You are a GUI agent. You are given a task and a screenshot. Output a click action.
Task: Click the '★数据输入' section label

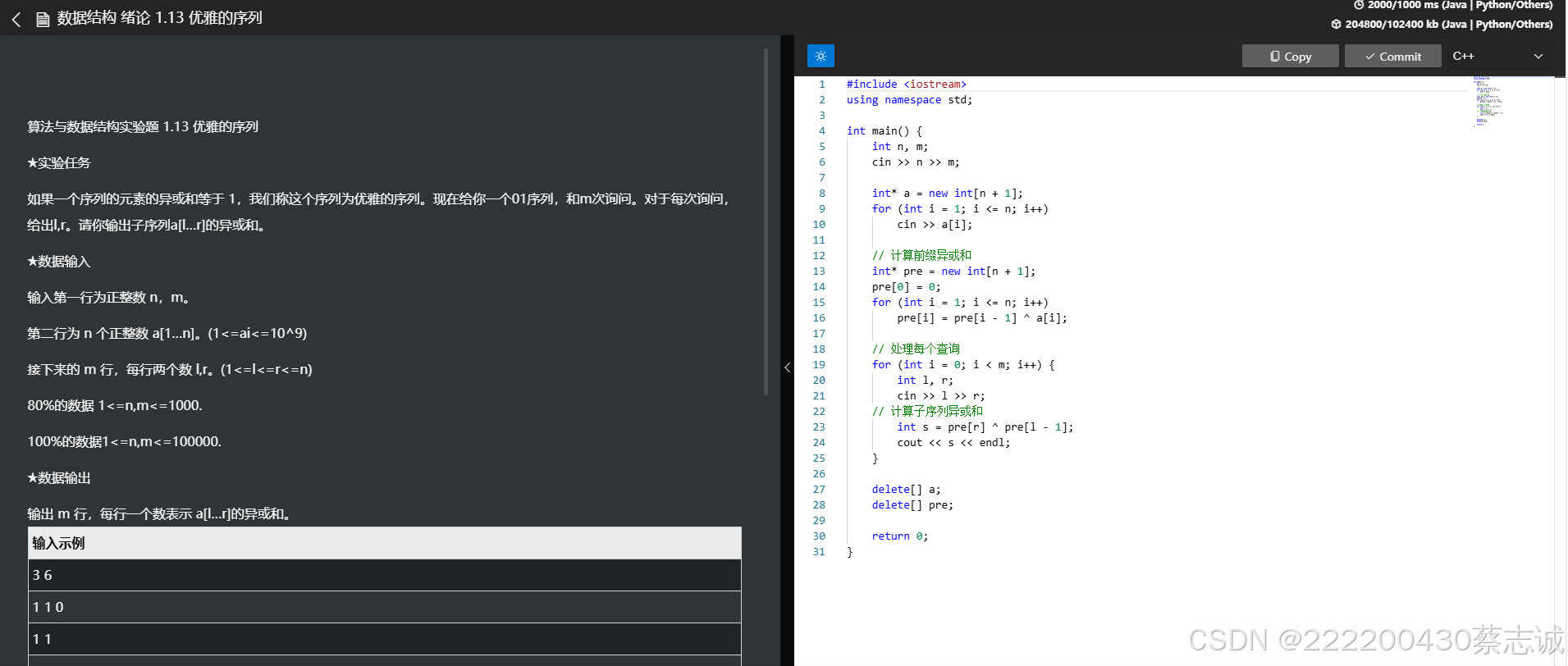point(58,261)
